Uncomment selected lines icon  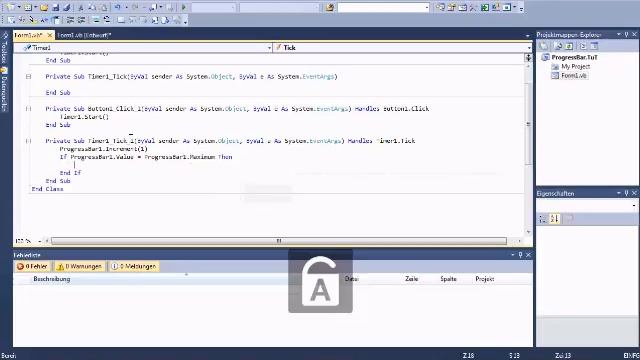[107, 20]
